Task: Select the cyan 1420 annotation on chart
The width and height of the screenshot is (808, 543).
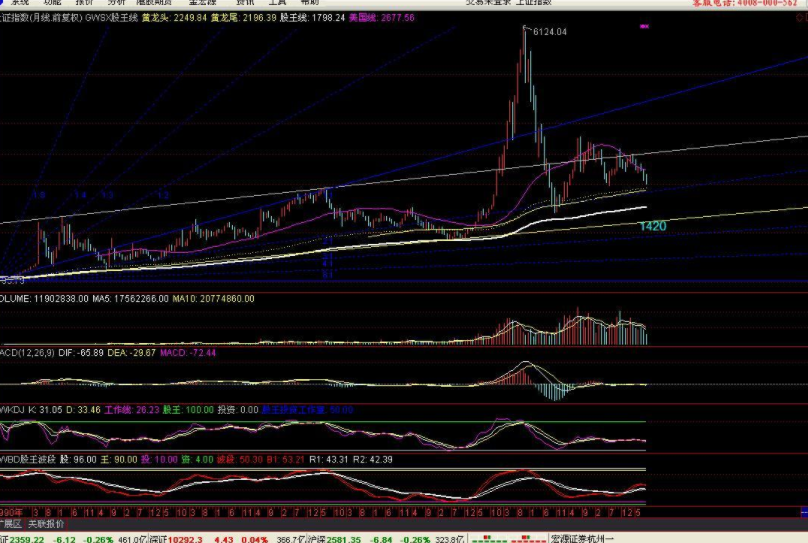Action: click(653, 226)
